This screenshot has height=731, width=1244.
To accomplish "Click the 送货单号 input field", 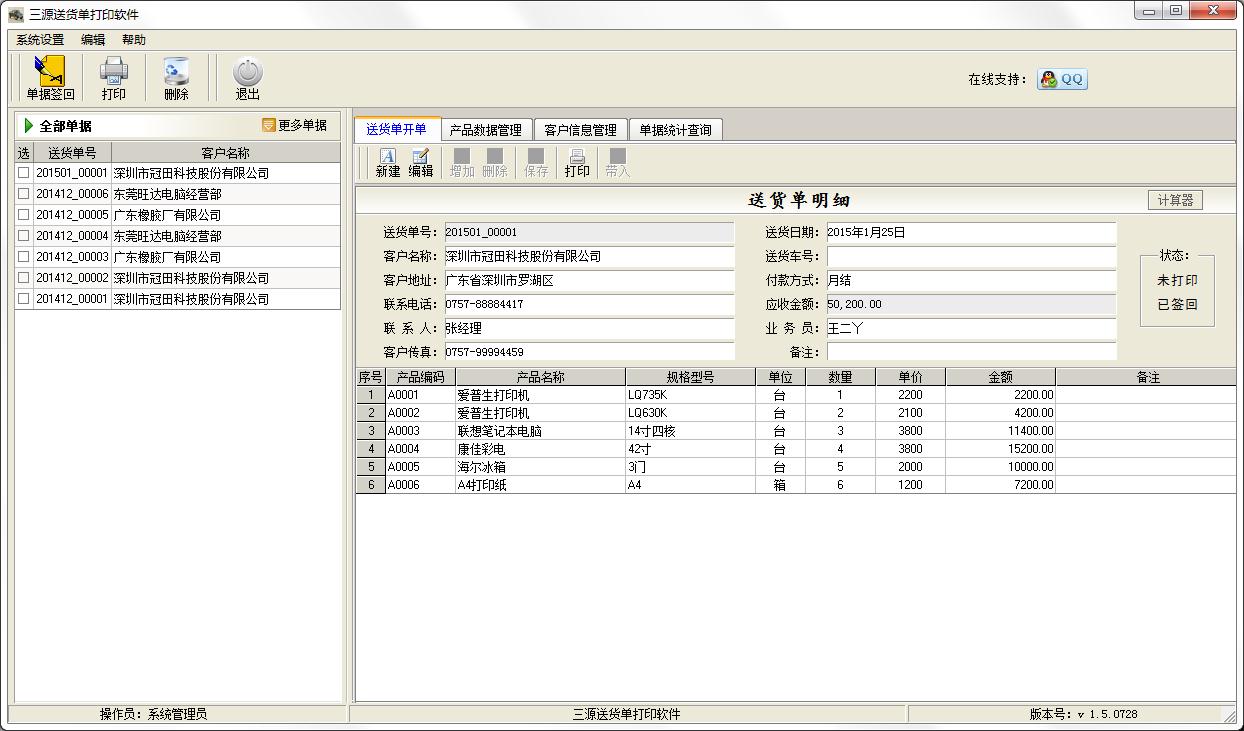I will pyautogui.click(x=589, y=232).
